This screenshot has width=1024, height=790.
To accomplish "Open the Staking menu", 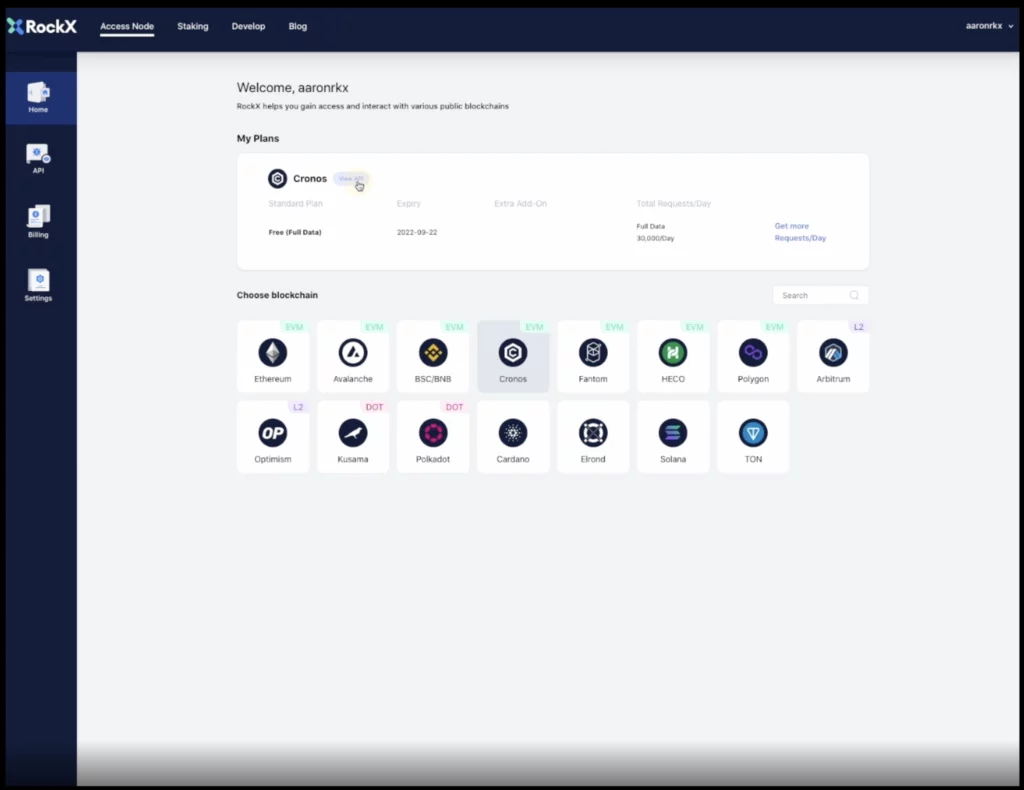I will 193,26.
